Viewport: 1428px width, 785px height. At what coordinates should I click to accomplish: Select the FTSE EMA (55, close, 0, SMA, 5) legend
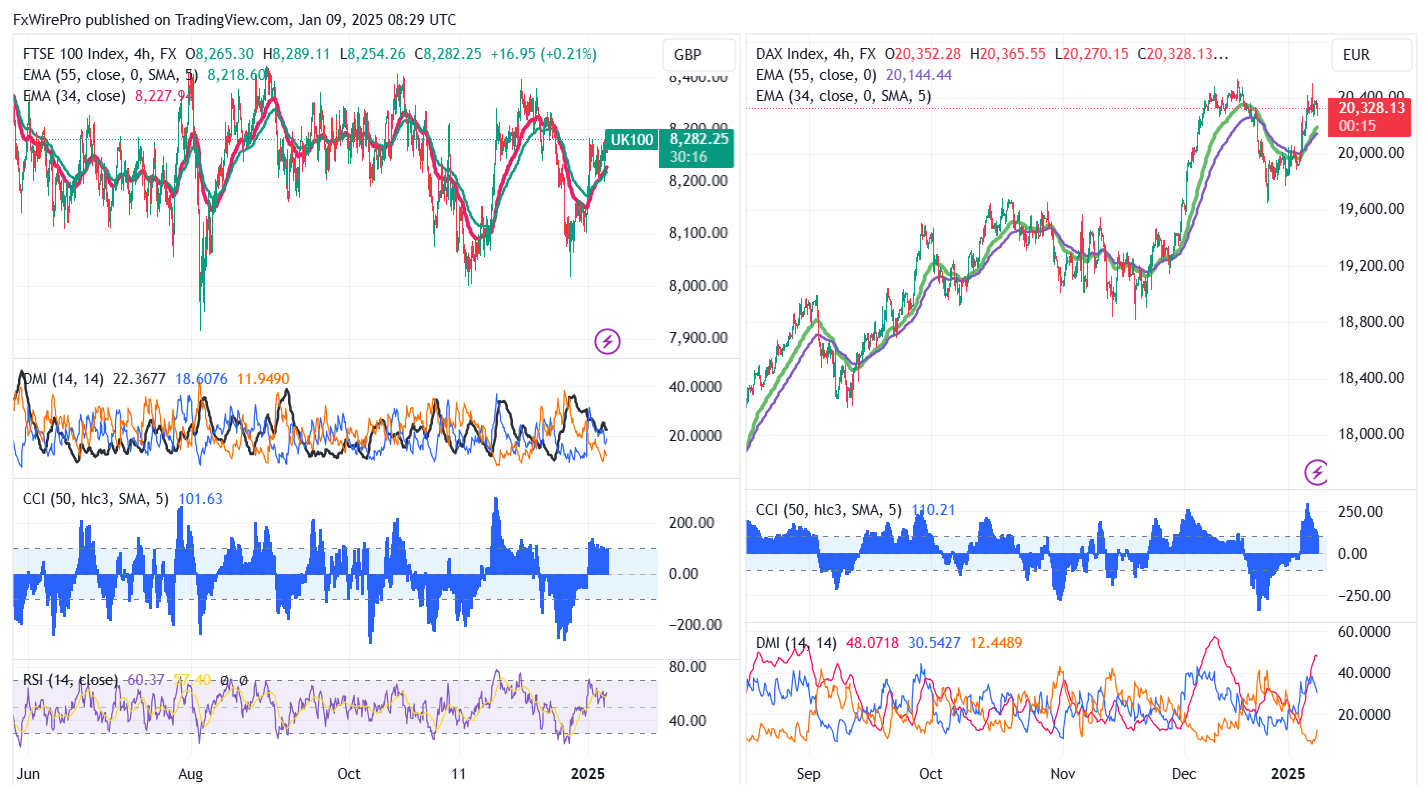(x=112, y=74)
